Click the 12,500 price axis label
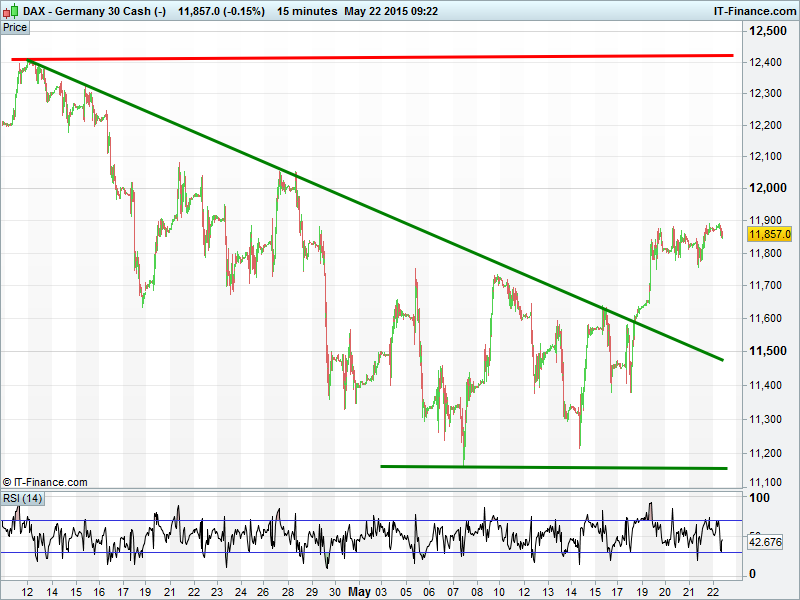Viewport: 800px width, 600px height. 768,32
